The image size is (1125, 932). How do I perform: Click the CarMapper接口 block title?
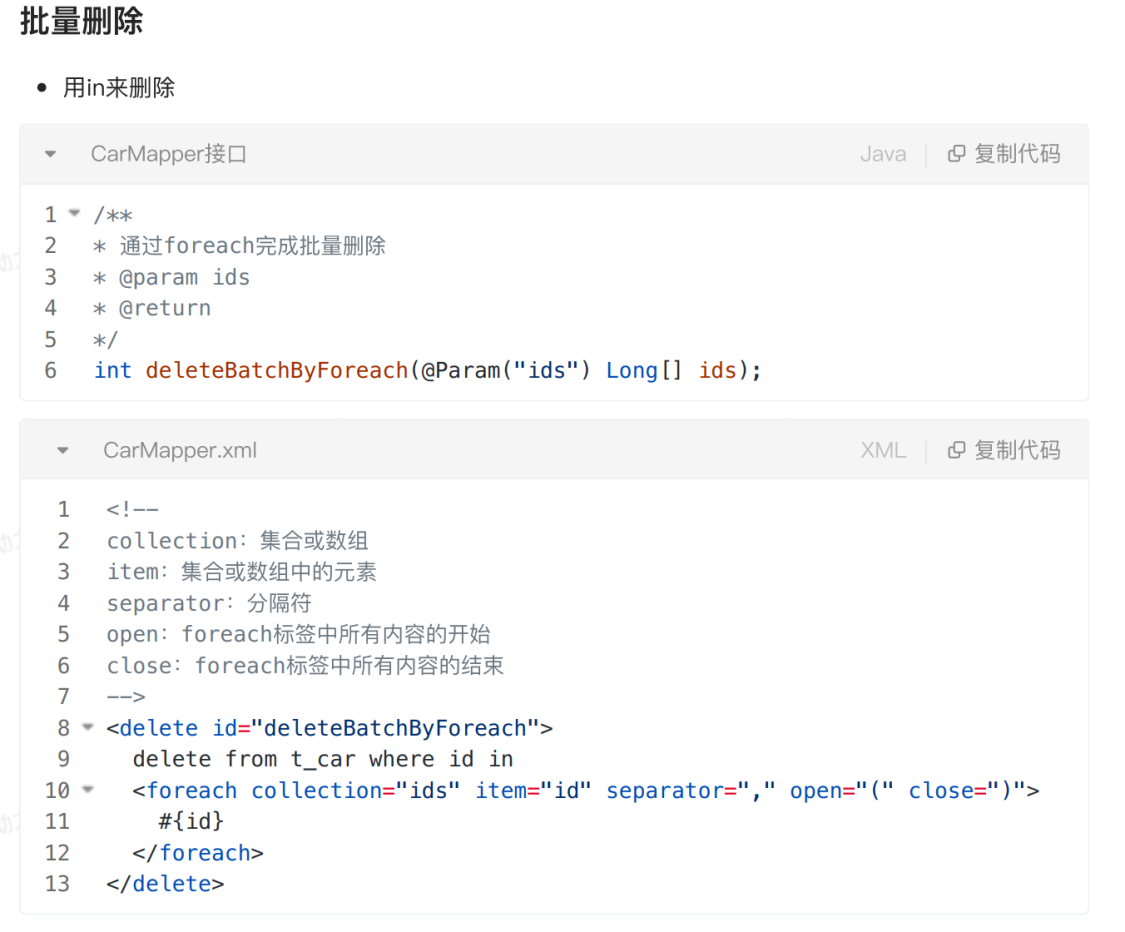point(168,154)
